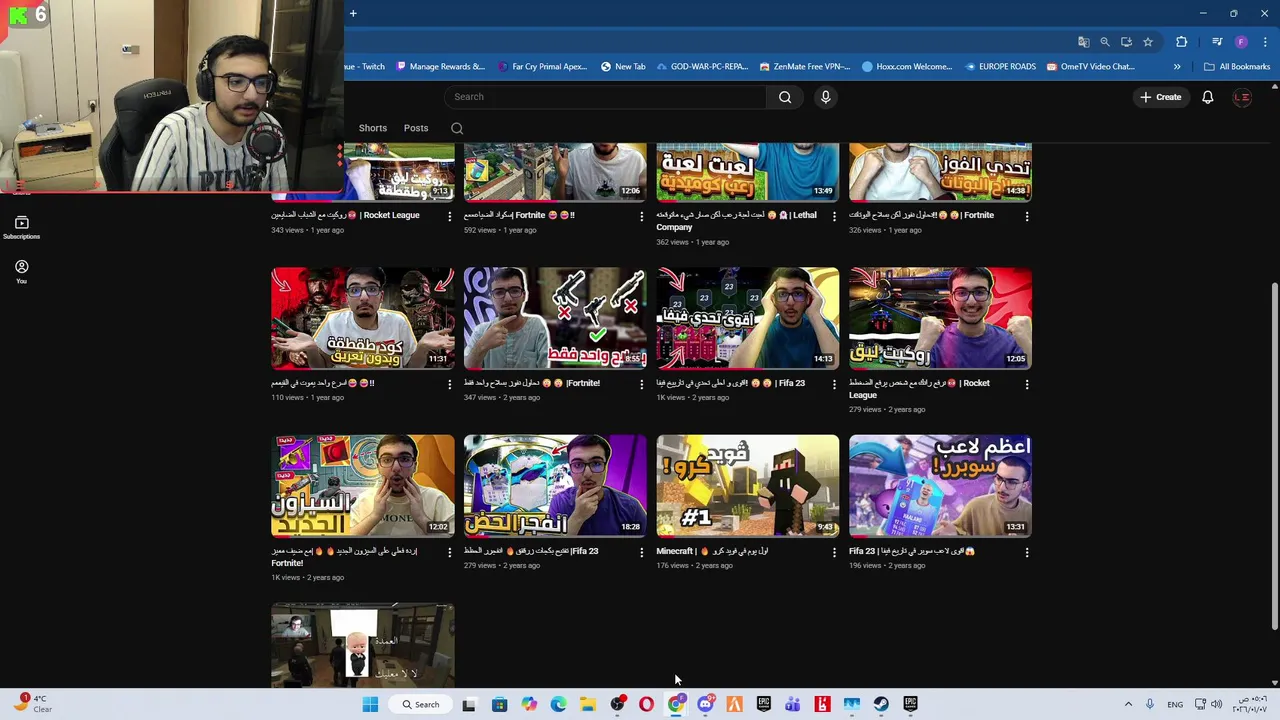Open the New Tab bookmark
The image size is (1280, 720).
point(623,67)
